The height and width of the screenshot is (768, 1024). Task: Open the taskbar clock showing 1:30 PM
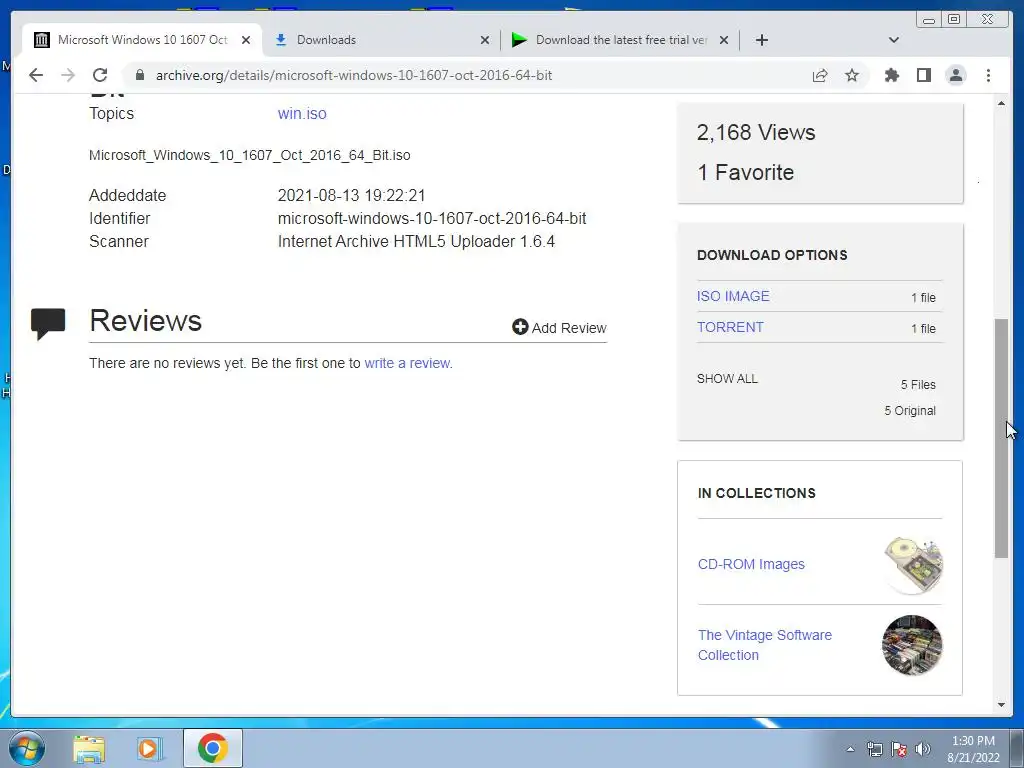pos(973,749)
